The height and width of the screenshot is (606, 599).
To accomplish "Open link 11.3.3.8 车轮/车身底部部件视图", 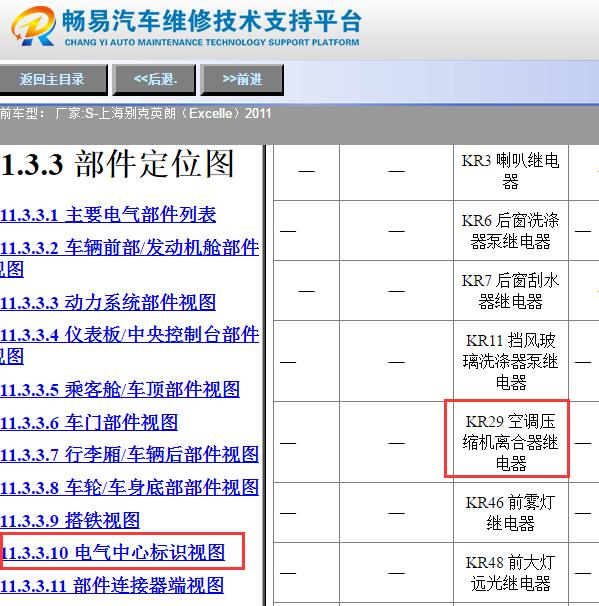I will tap(129, 487).
